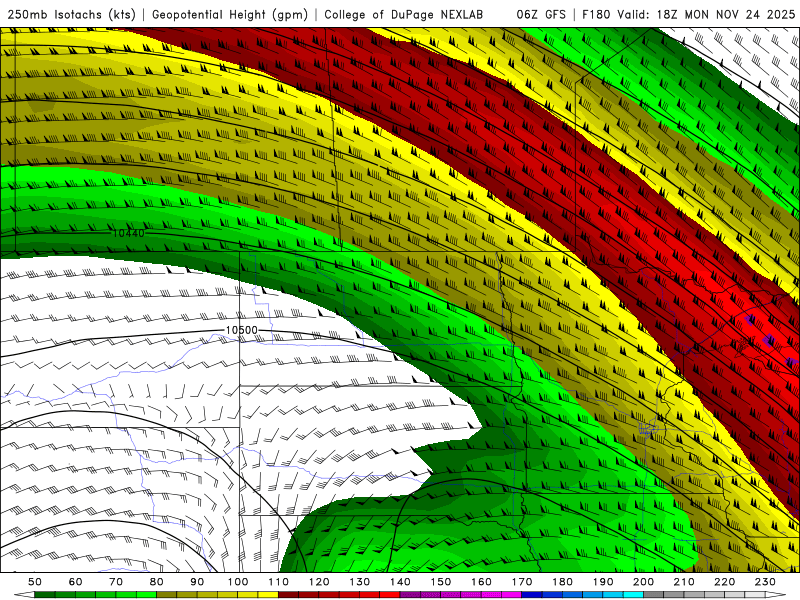The image size is (800, 600).
Task: Click the 60 value on the color scale
Action: click(x=75, y=582)
